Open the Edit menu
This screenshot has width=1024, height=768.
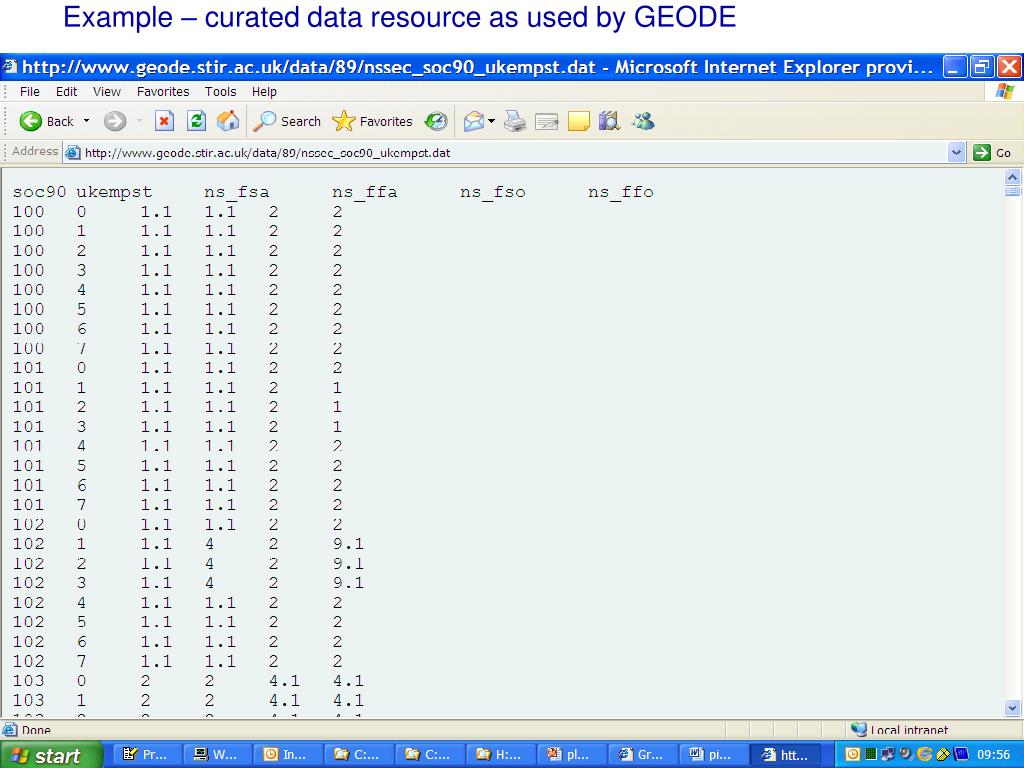pos(66,91)
